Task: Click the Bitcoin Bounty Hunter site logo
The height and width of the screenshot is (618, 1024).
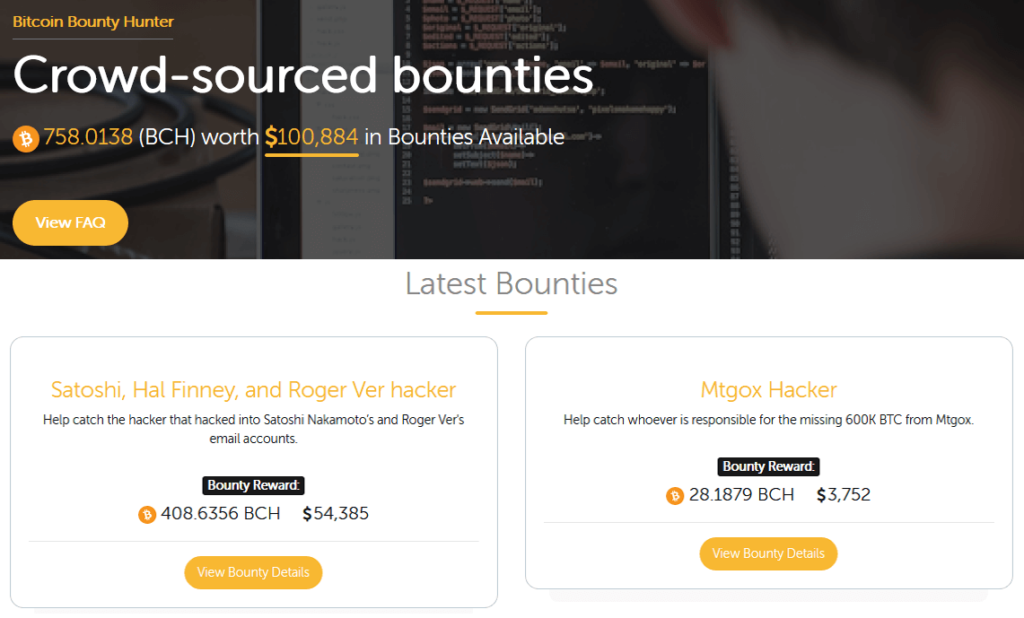Action: [92, 21]
